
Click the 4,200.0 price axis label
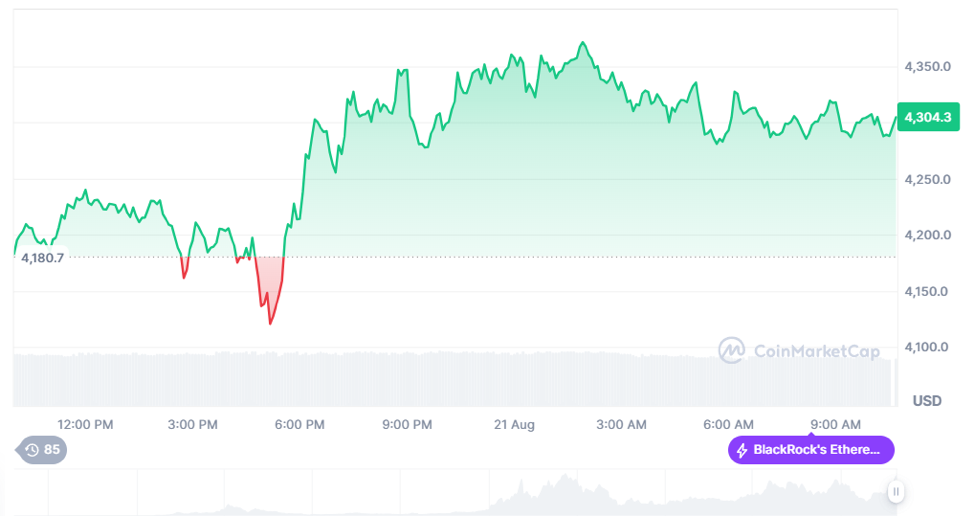(925, 236)
